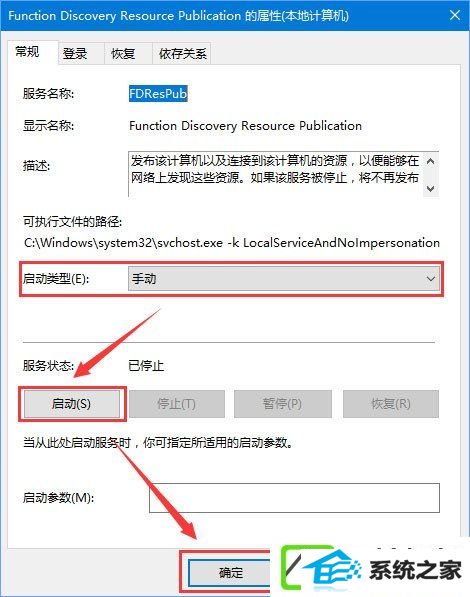Click the 恢复(R) service button
Screen dimensions: 470x597
(x=391, y=404)
